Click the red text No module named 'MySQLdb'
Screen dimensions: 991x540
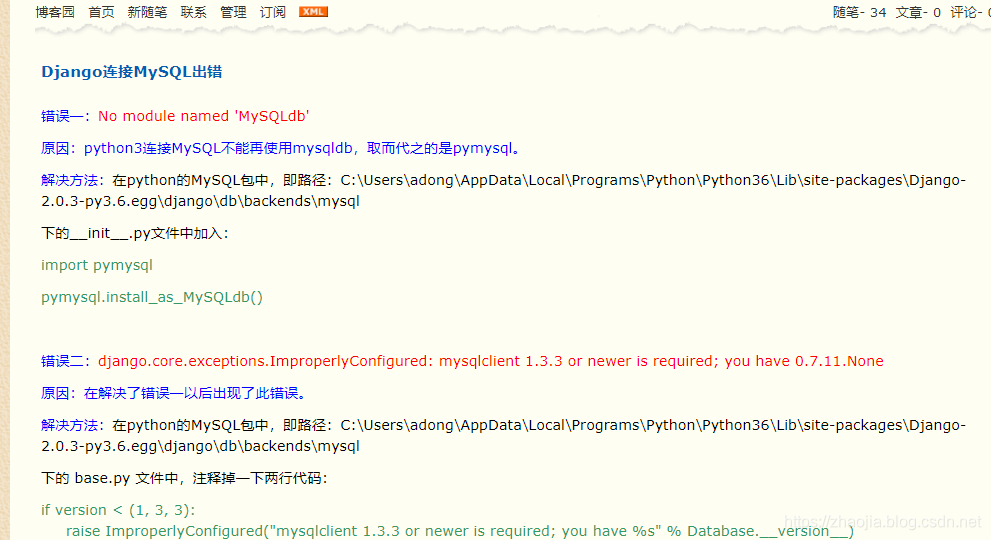click(x=204, y=116)
